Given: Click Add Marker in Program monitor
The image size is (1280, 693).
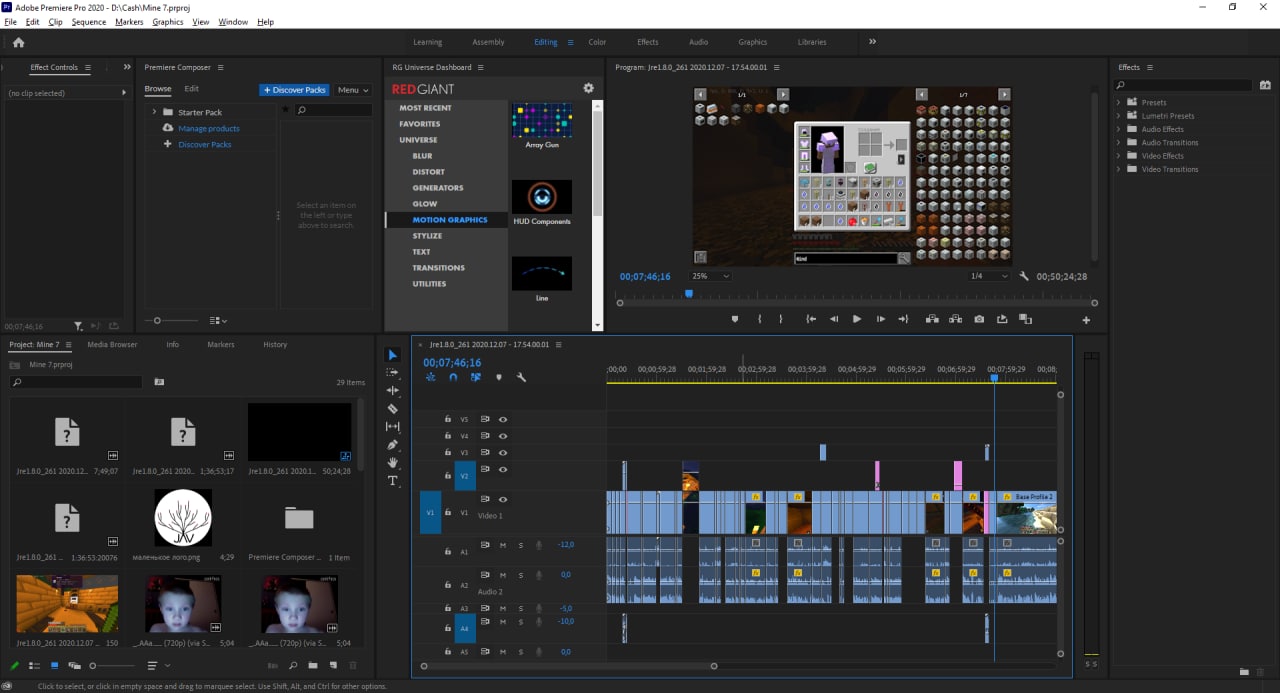Looking at the screenshot, I should (735, 319).
